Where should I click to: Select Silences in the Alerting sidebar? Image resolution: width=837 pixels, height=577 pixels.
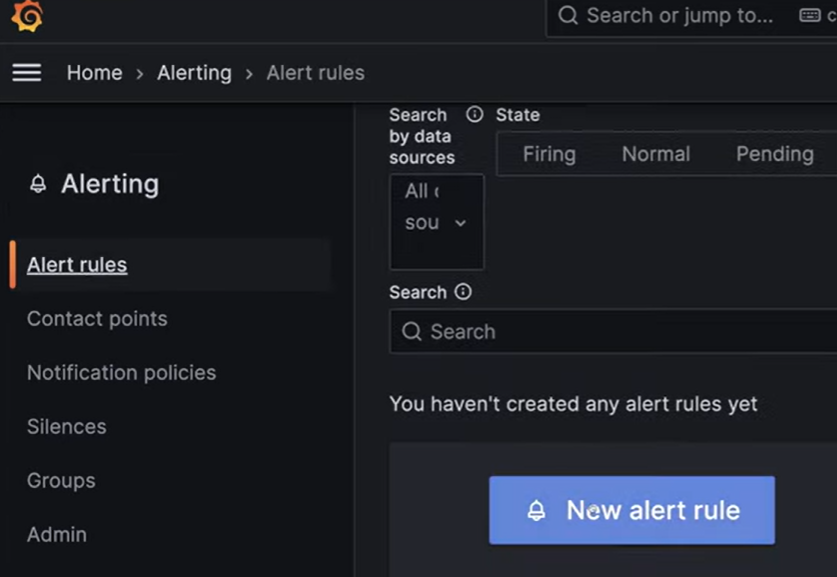click(66, 426)
